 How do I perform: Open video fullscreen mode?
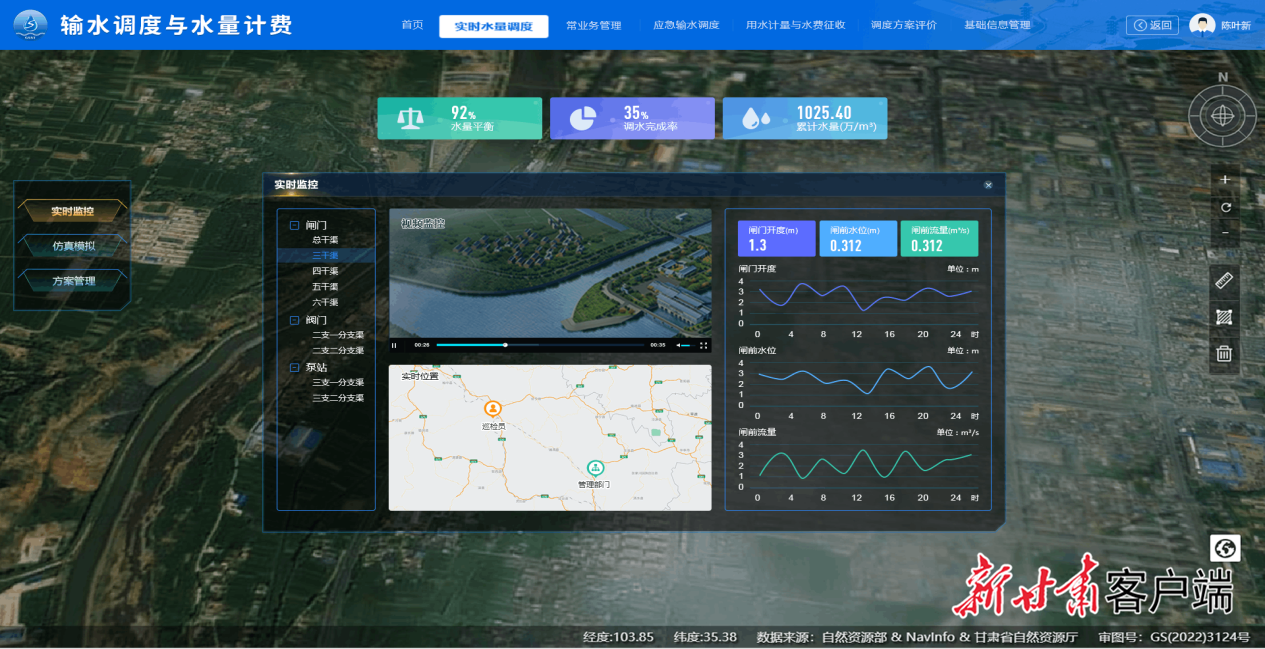click(x=704, y=345)
